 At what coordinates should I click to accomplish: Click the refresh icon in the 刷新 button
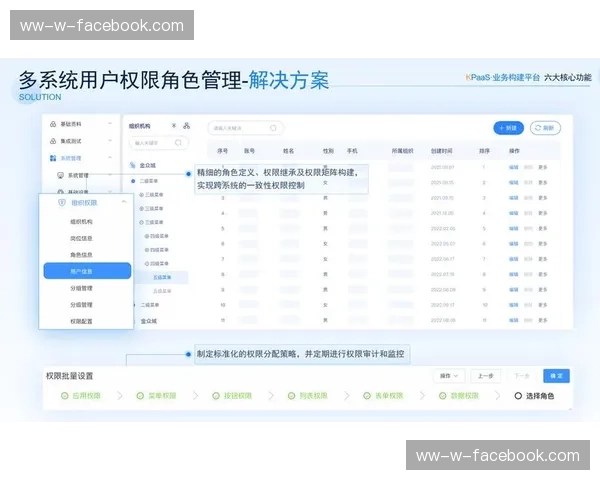click(x=538, y=128)
